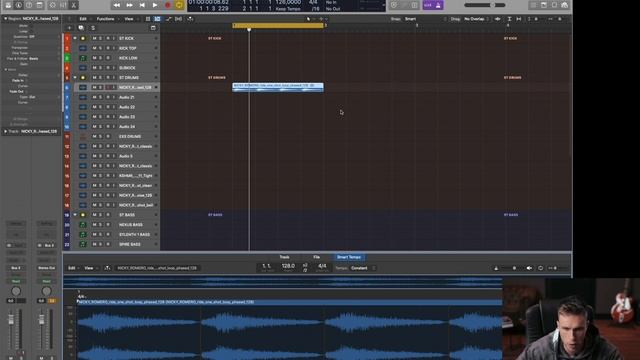Toggle the purple count-in button

tap(428, 5)
